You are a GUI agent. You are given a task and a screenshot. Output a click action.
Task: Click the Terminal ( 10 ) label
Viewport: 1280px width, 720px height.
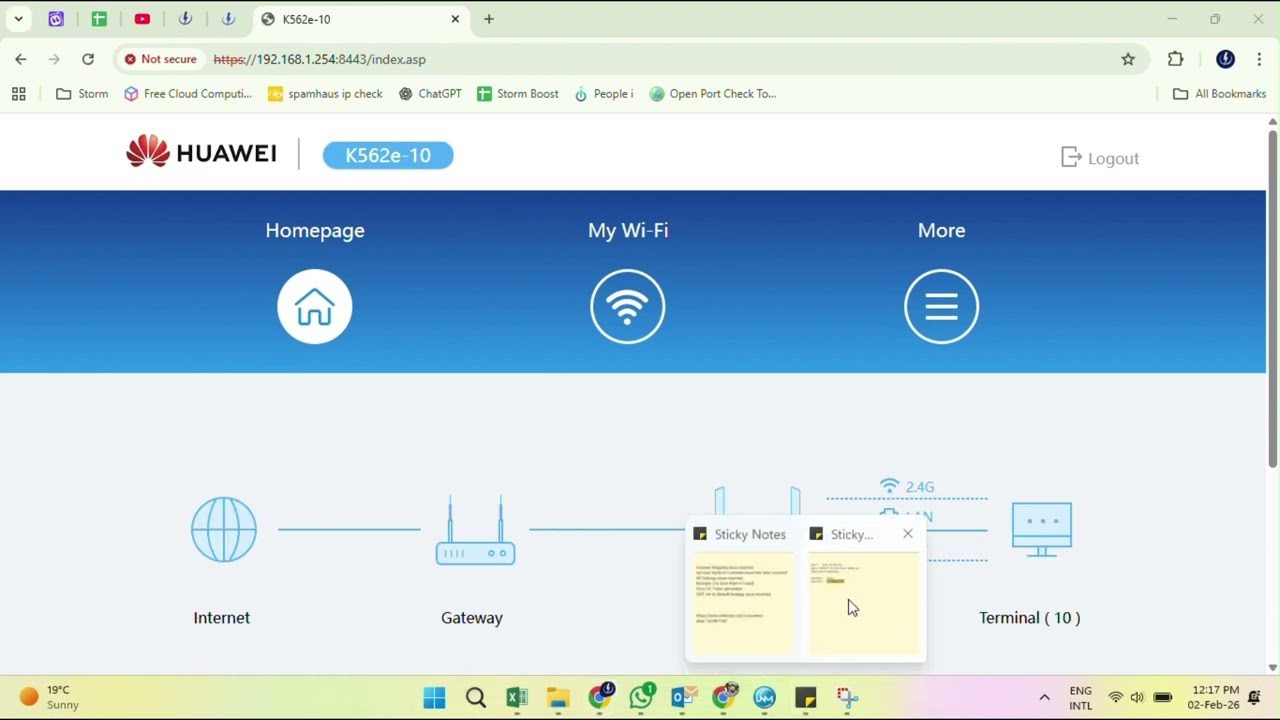[x=1030, y=618]
